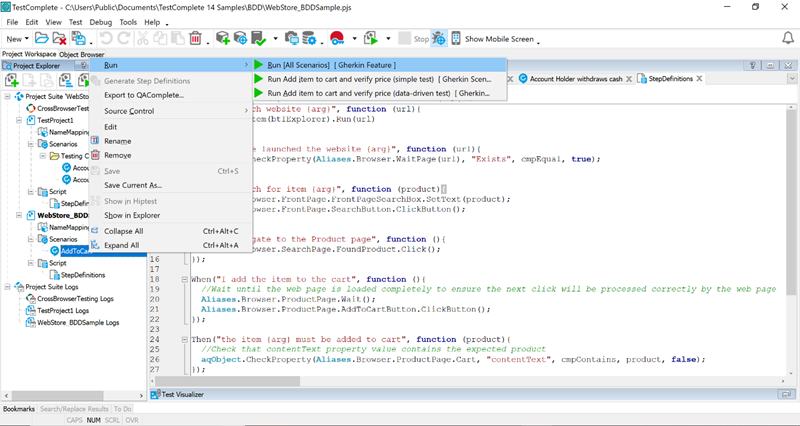Click Add New Item icon in Project Explorer
This screenshot has height=426, width=800.
pyautogui.click(x=11, y=80)
